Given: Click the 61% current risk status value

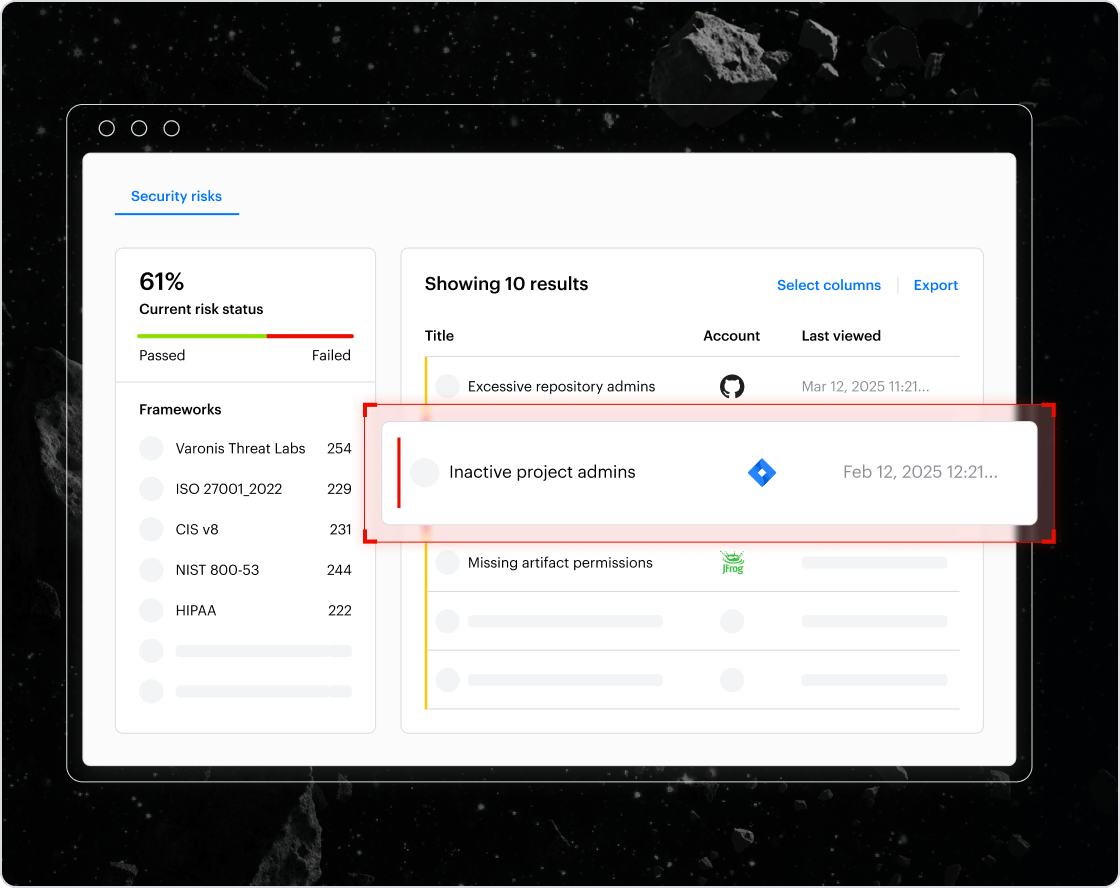Looking at the screenshot, I should coord(162,282).
